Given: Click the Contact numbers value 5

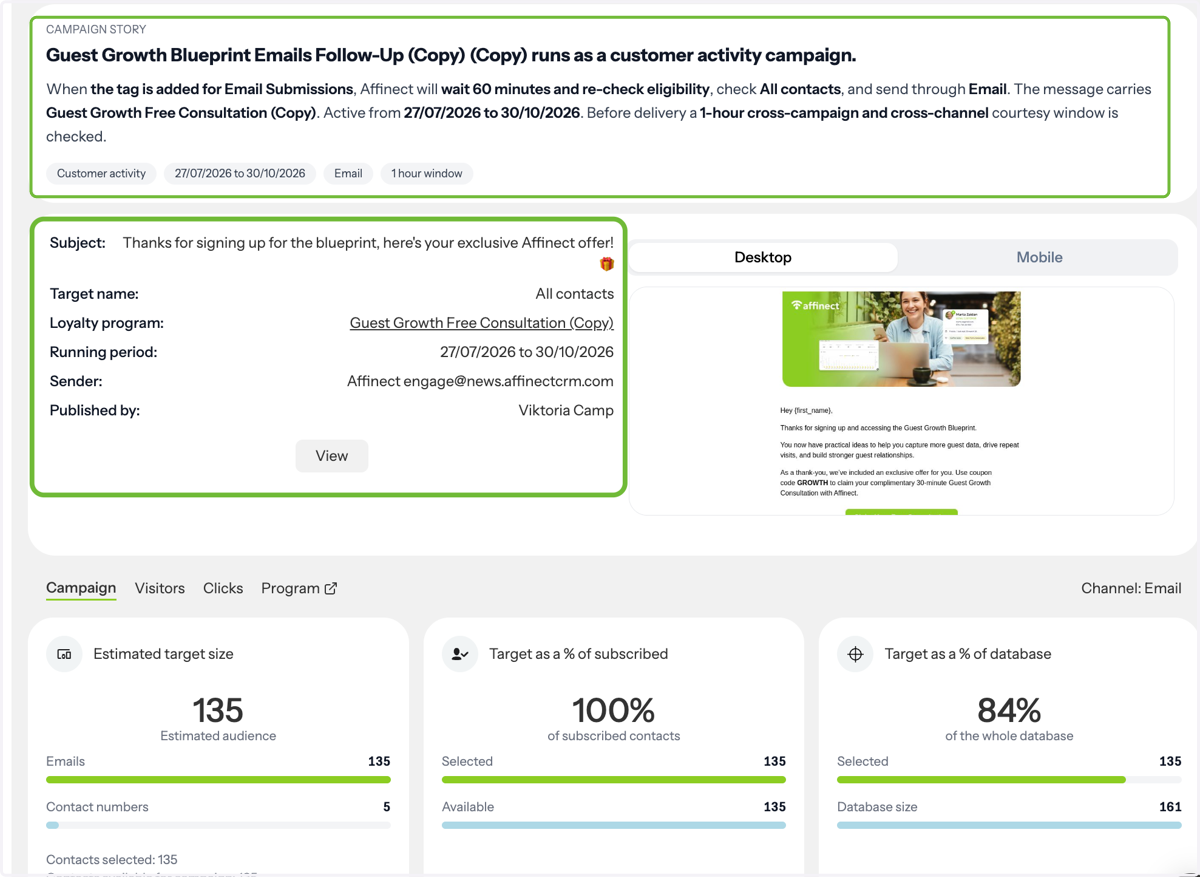Looking at the screenshot, I should coord(386,806).
